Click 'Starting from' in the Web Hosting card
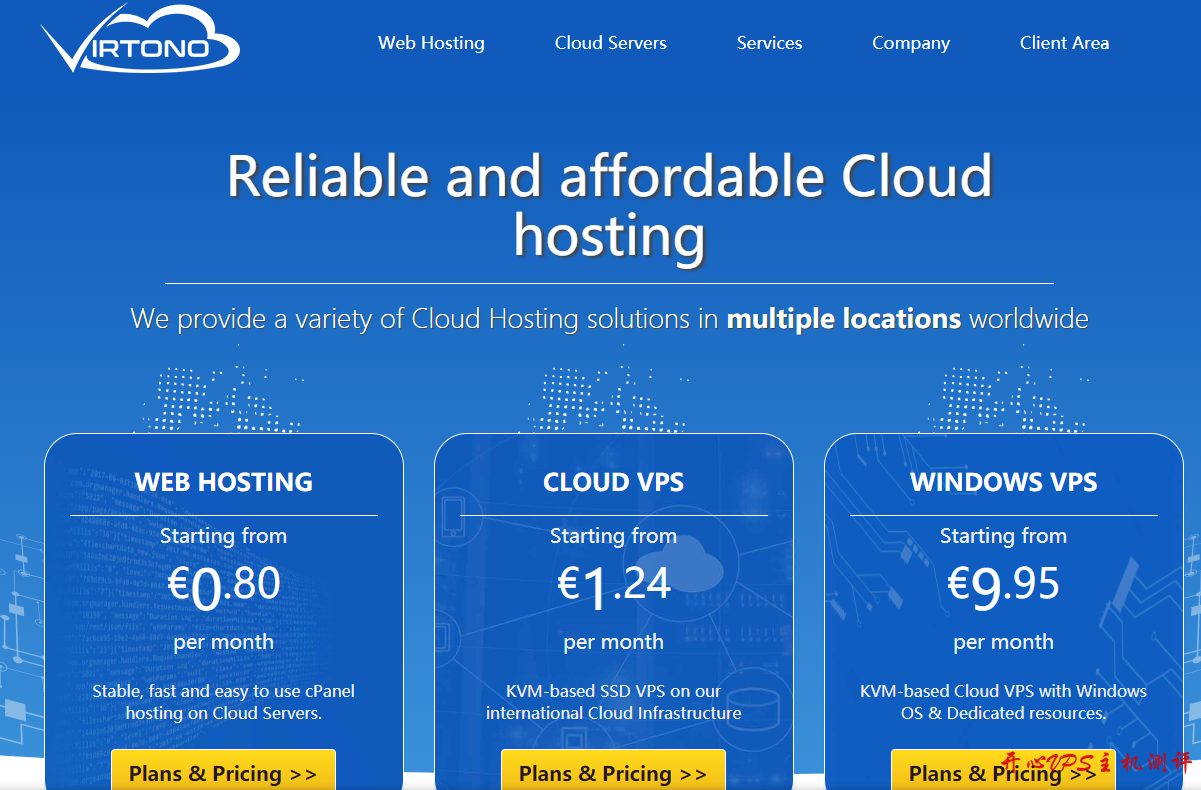Screen dimensions: 1201x790 point(224,536)
